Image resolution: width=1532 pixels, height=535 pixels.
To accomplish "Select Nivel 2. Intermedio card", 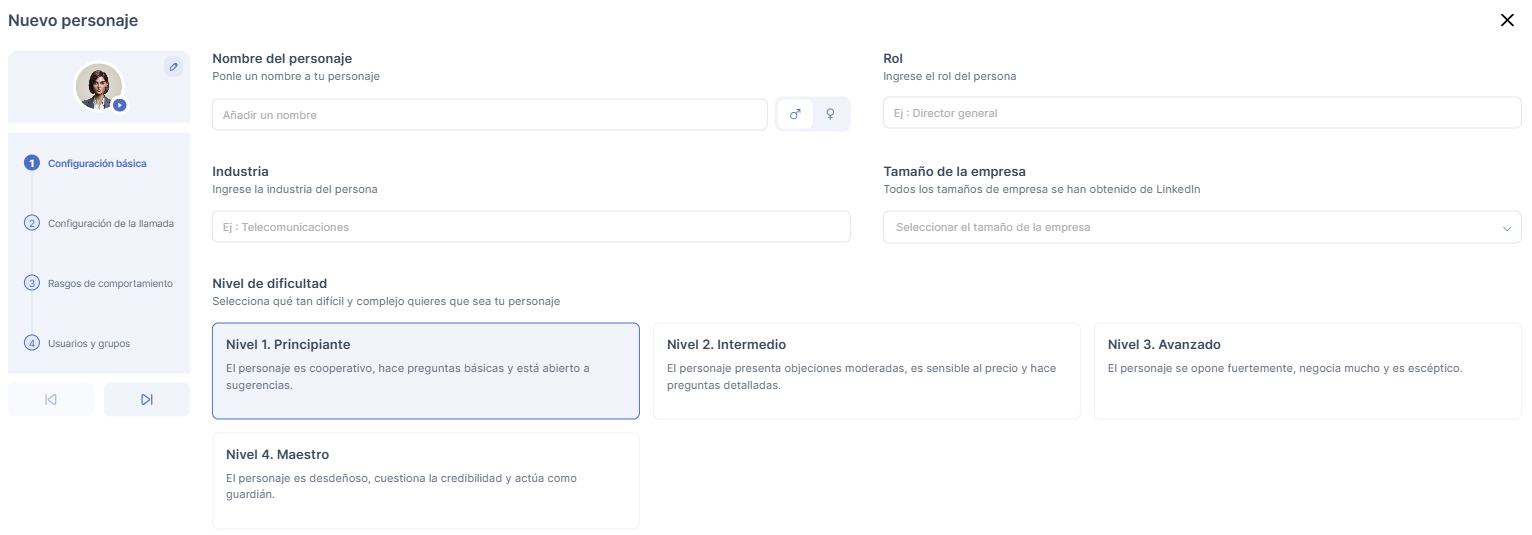I will pyautogui.click(x=866, y=370).
